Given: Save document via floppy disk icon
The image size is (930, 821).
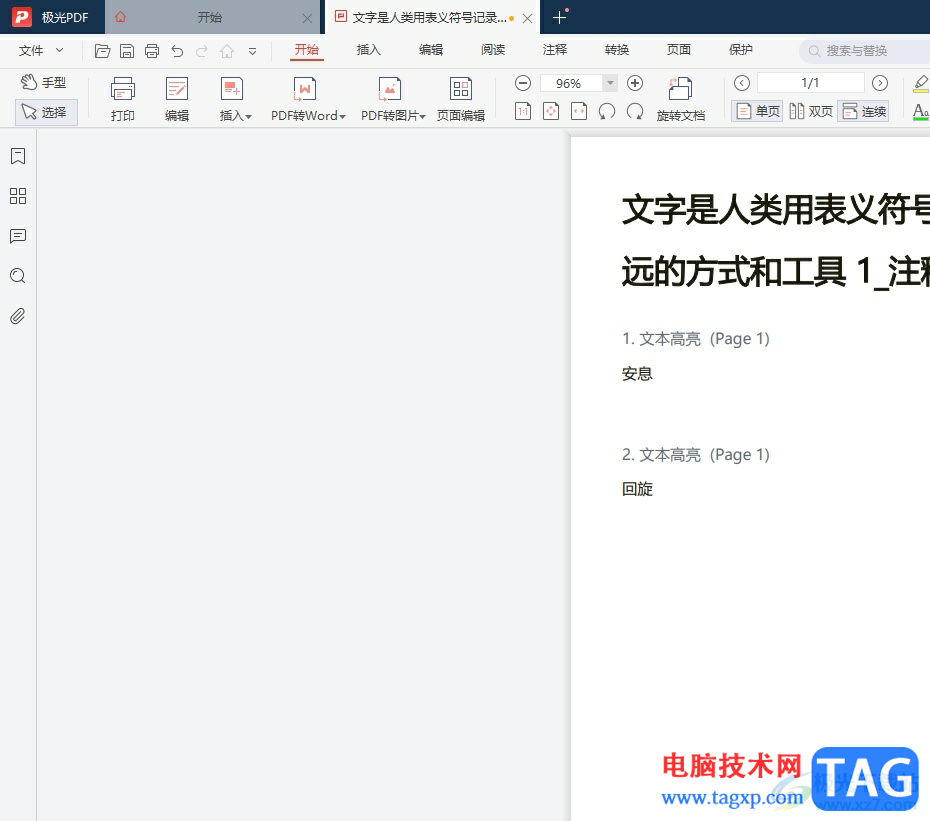Looking at the screenshot, I should [127, 51].
